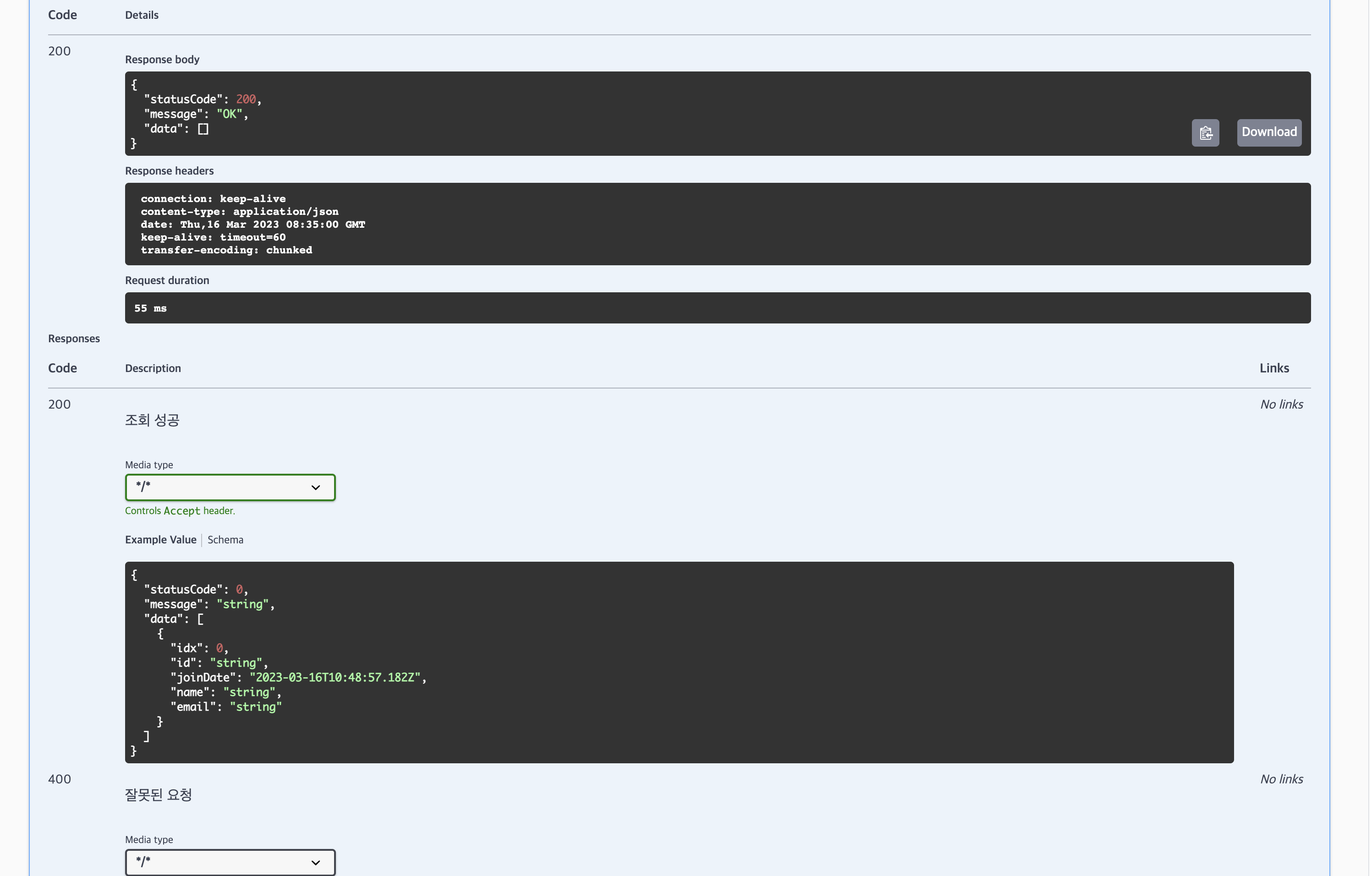Expand the 400 response Media type dropdown
The image size is (1372, 876).
(x=230, y=862)
